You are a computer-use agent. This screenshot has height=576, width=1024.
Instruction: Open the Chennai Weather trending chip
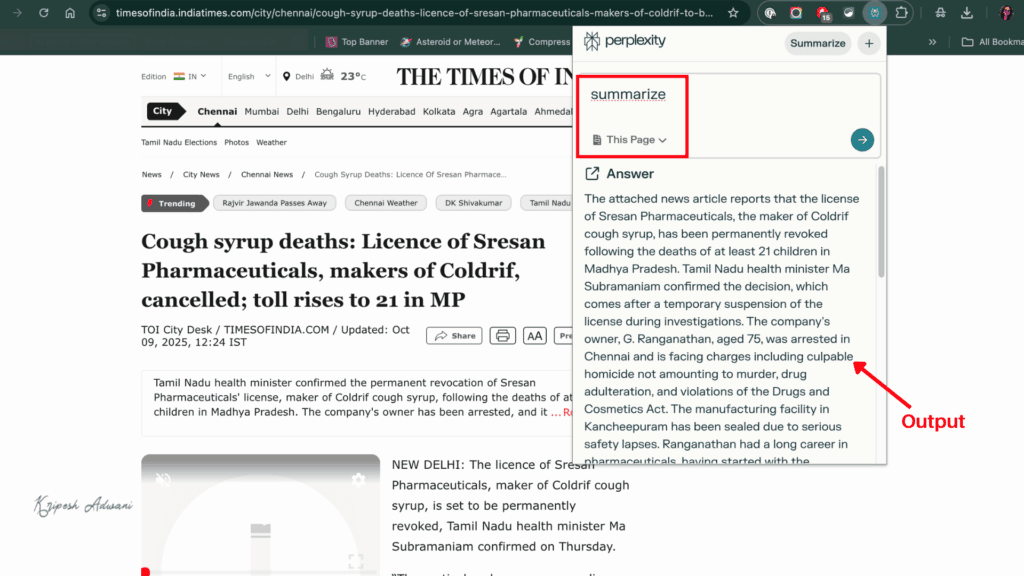click(x=385, y=203)
